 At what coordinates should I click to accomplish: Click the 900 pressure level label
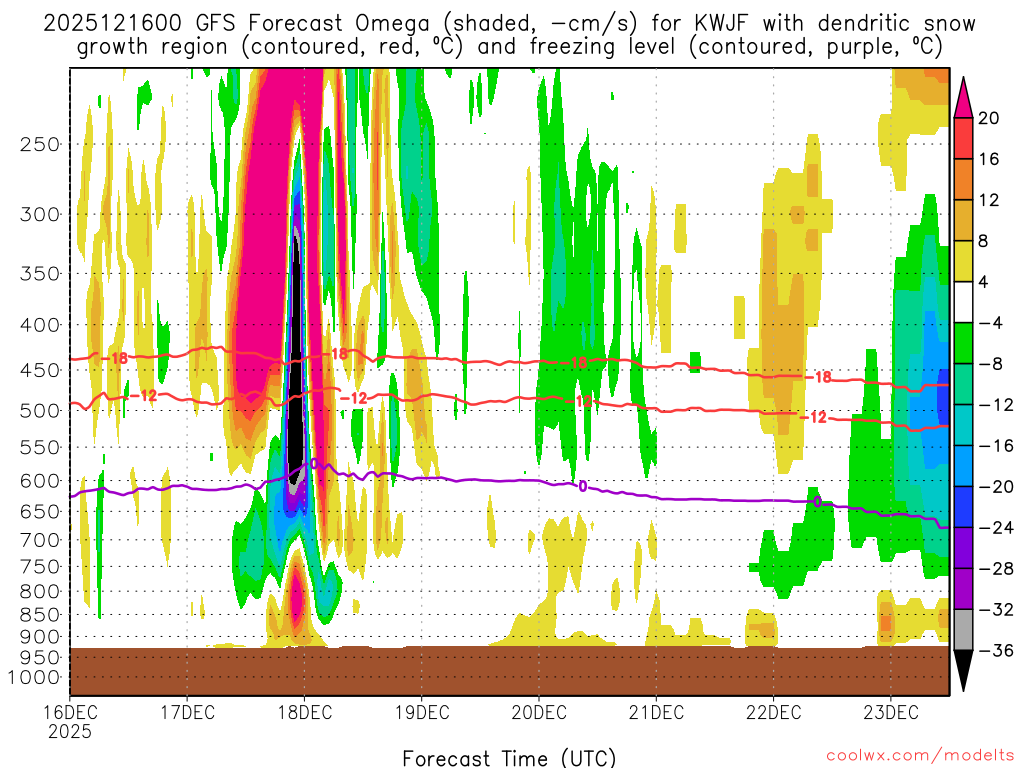coord(40,637)
